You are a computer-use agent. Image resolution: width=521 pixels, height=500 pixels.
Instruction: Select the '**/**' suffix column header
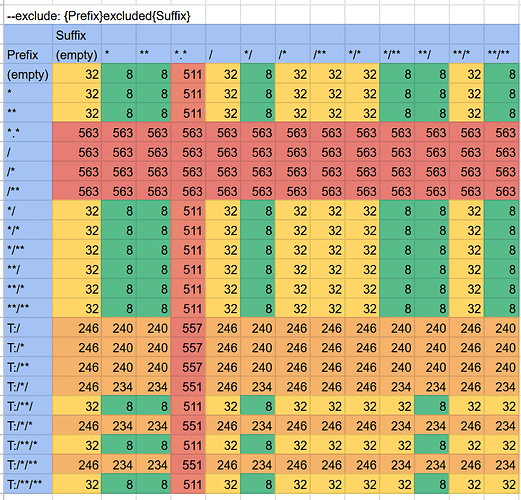tap(501, 54)
